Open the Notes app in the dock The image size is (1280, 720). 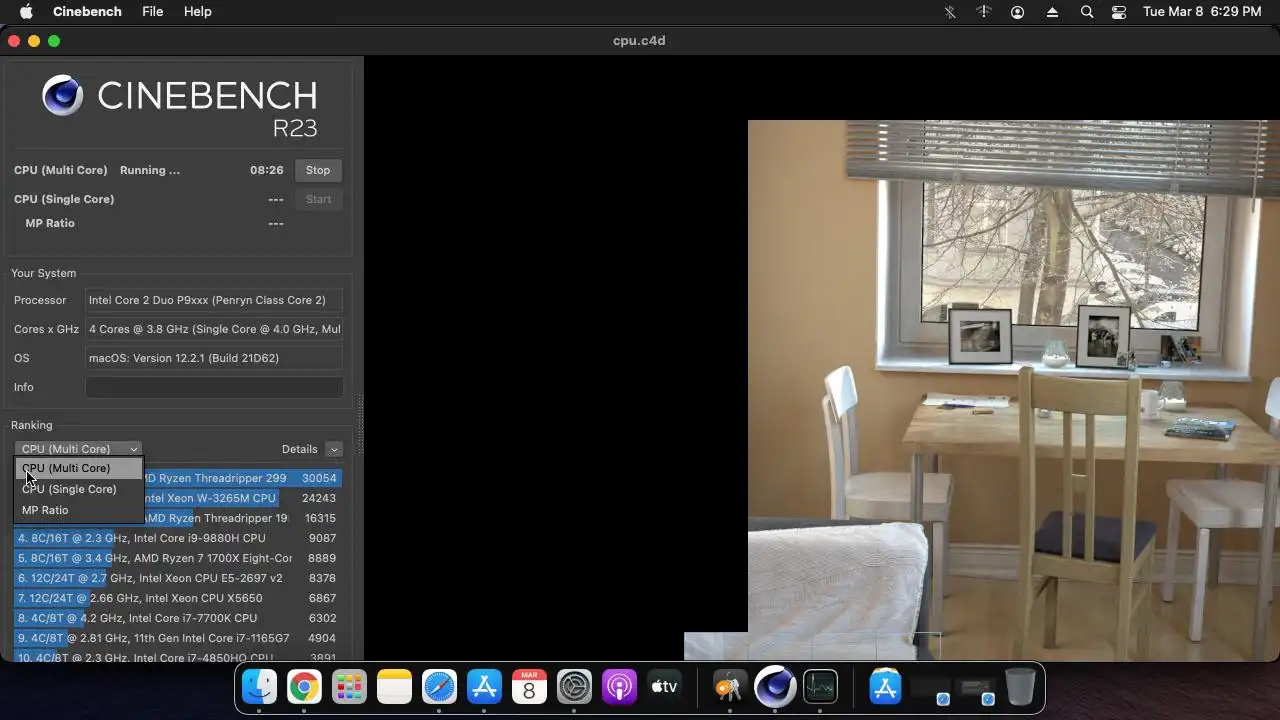[x=394, y=687]
